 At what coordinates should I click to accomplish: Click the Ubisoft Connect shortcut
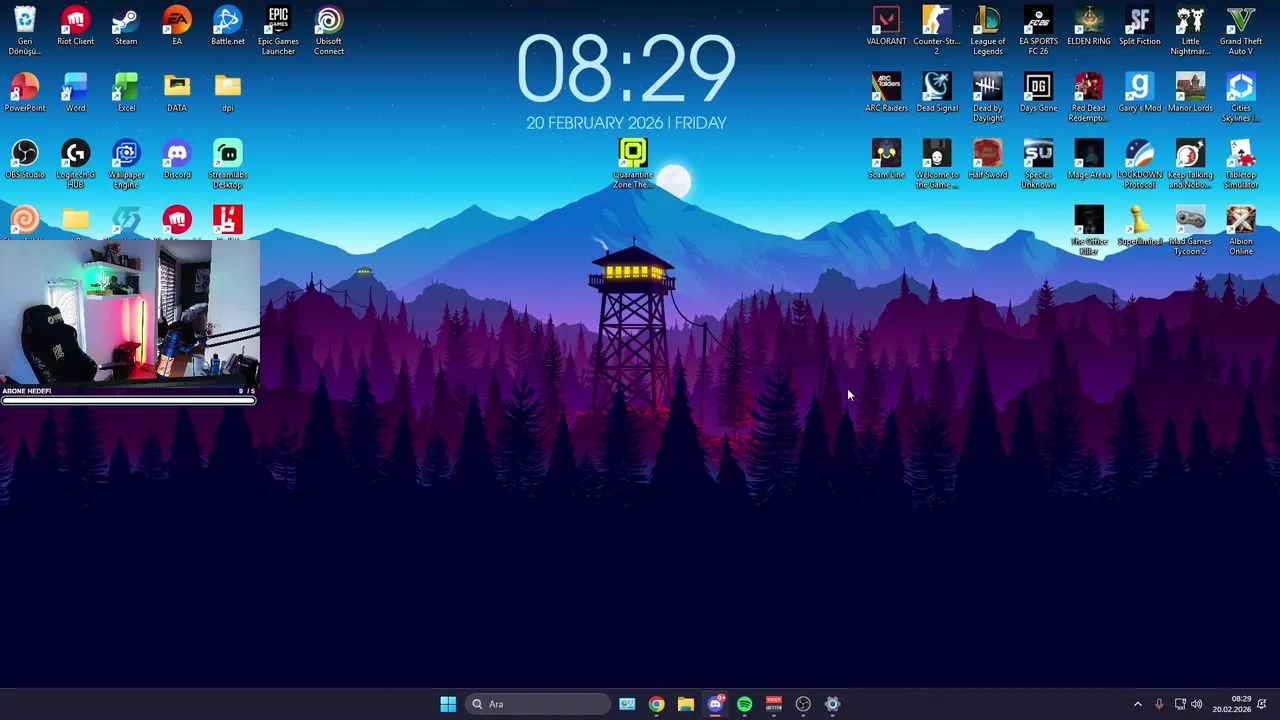click(329, 31)
